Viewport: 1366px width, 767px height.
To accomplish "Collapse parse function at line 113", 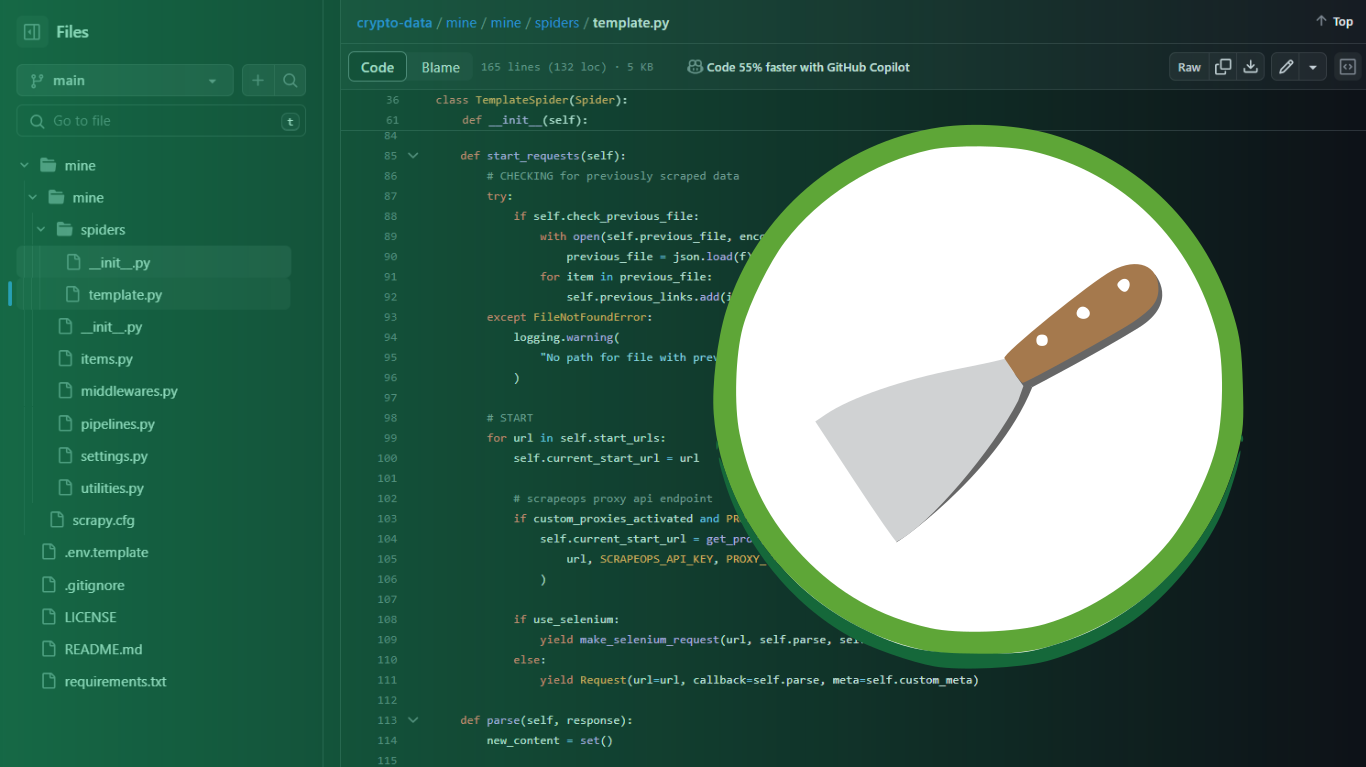I will coord(412,720).
